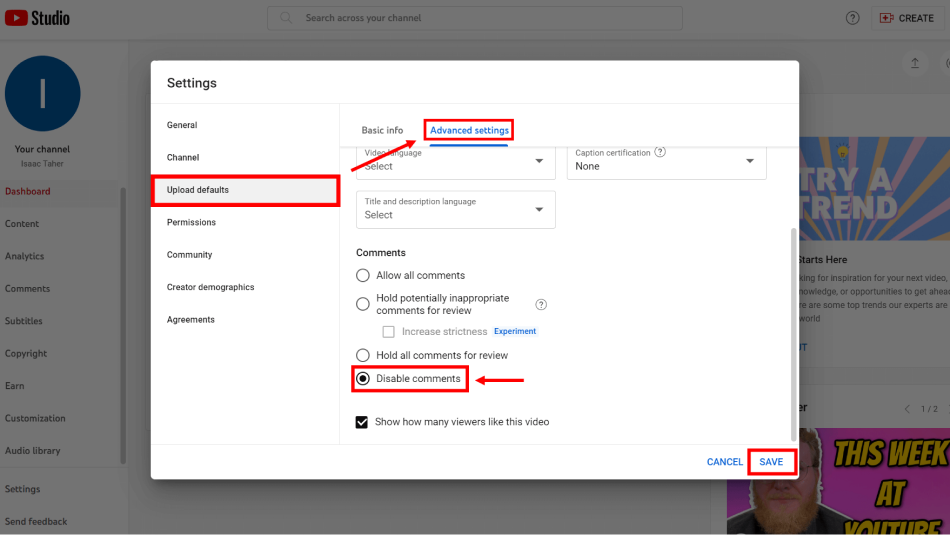Open Earn in the left sidebar
Screen dimensions: 950x535
(x=59, y=386)
